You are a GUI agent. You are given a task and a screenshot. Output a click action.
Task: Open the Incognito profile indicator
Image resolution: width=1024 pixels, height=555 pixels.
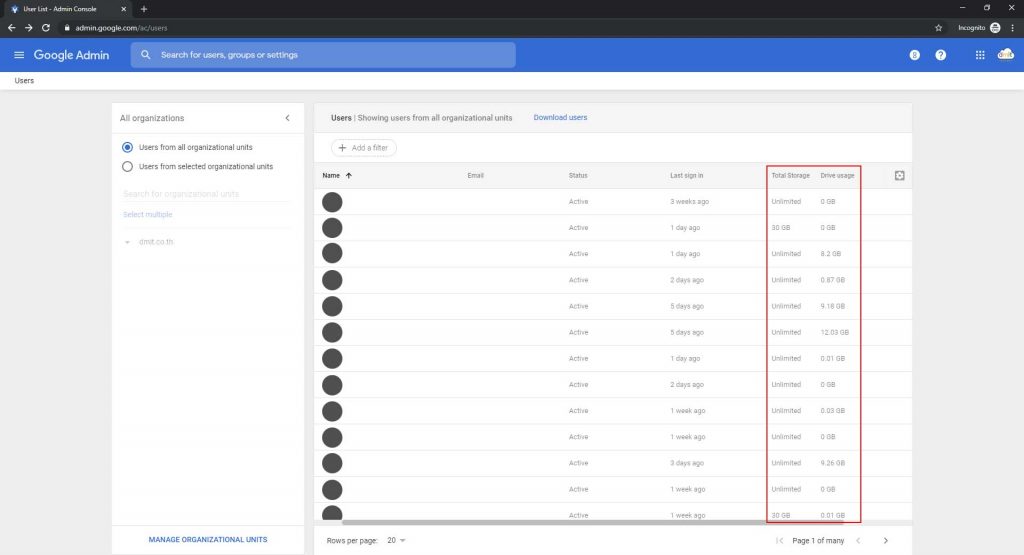[x=979, y=27]
